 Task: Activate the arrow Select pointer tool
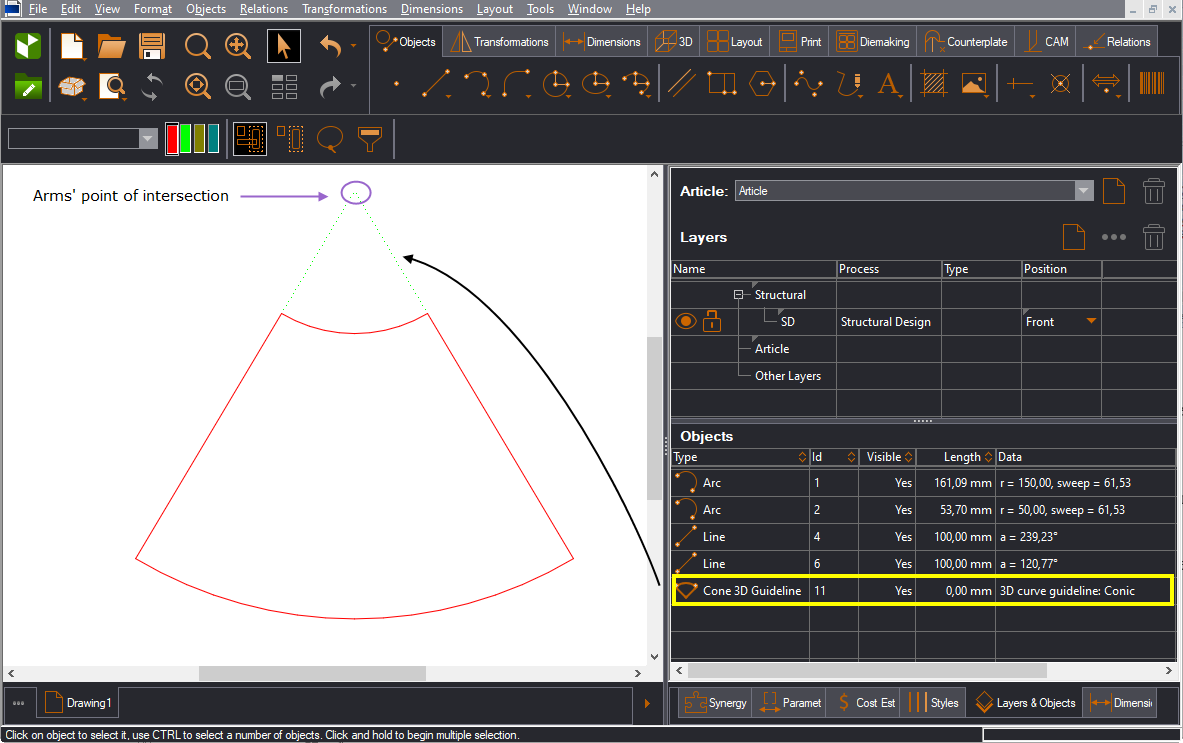(284, 47)
